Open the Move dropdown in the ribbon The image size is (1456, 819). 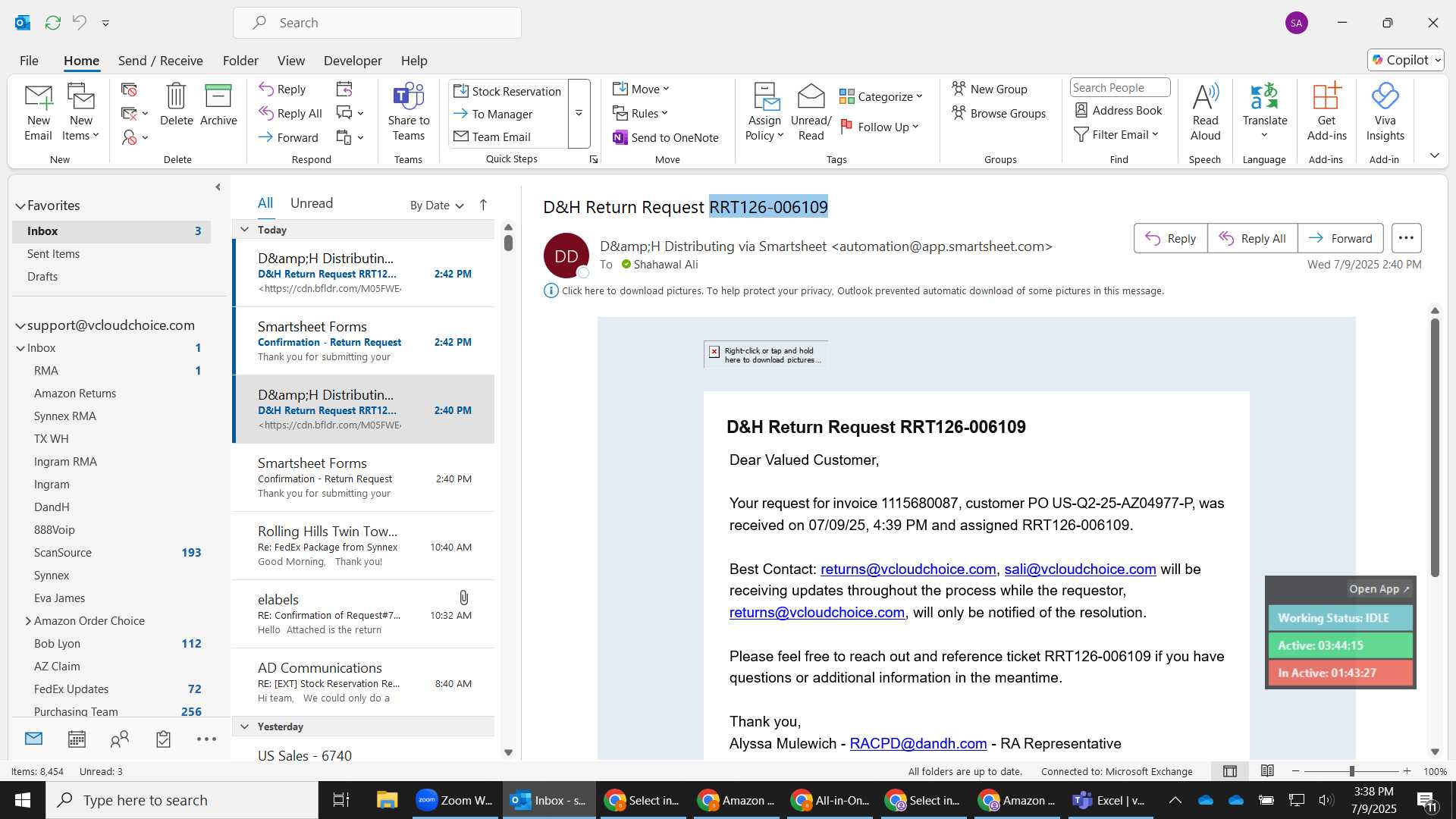point(641,89)
